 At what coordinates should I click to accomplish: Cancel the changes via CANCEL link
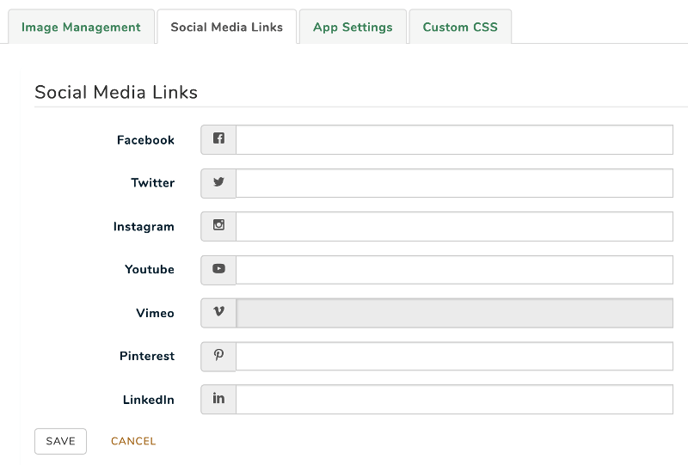click(133, 441)
